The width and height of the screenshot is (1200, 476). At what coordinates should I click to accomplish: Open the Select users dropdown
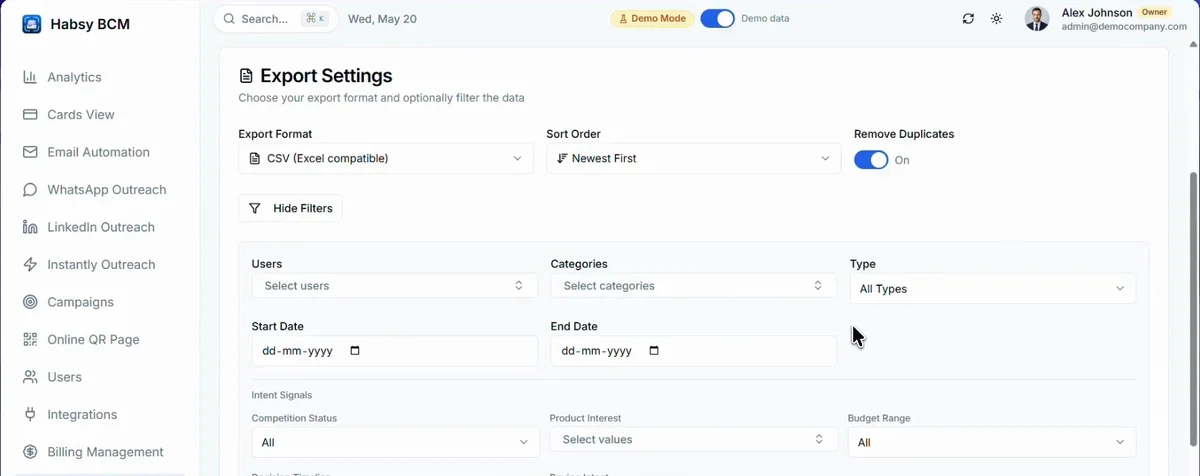[394, 286]
